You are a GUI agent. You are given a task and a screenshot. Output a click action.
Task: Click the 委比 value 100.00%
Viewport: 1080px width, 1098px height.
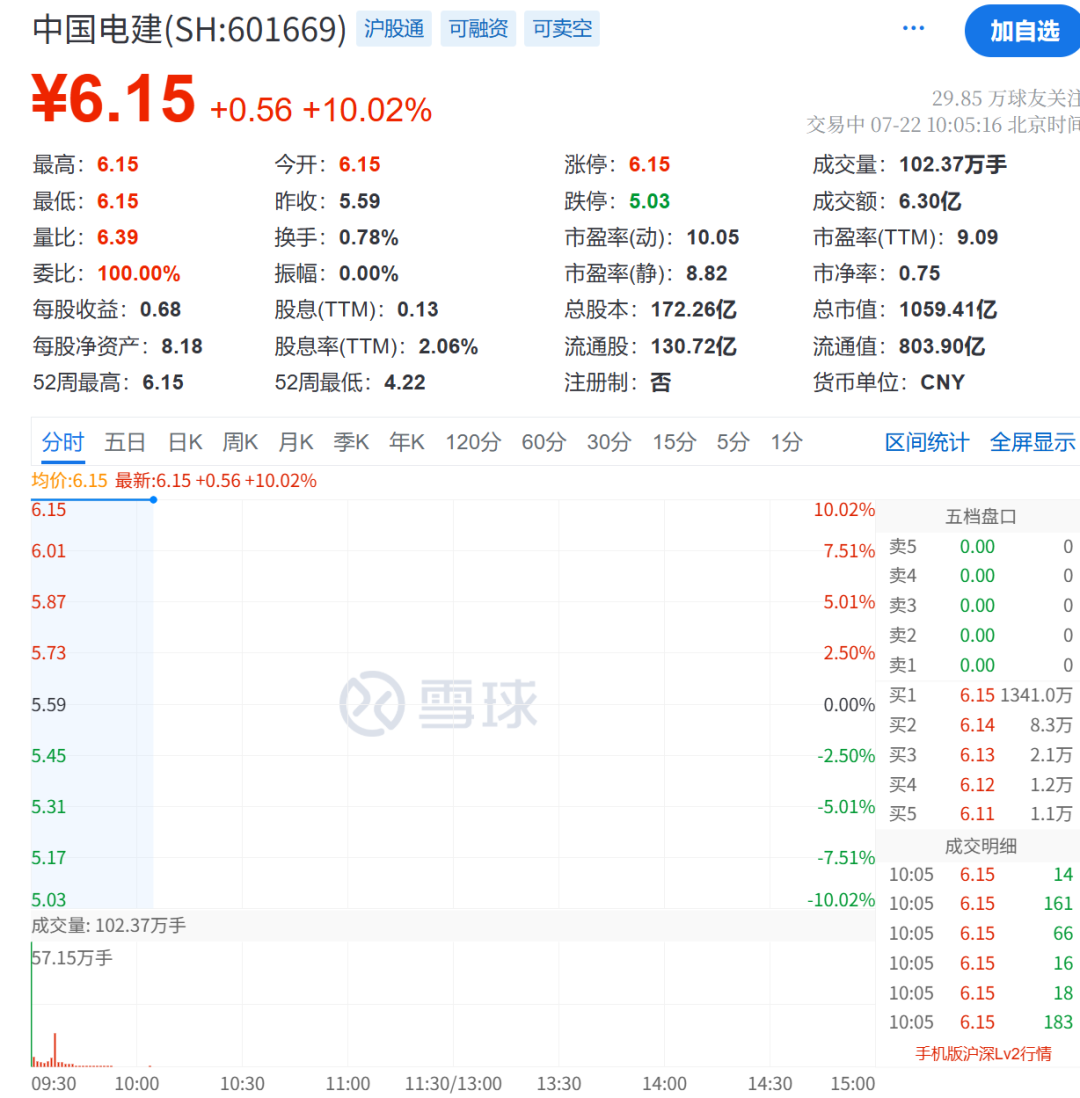139,274
